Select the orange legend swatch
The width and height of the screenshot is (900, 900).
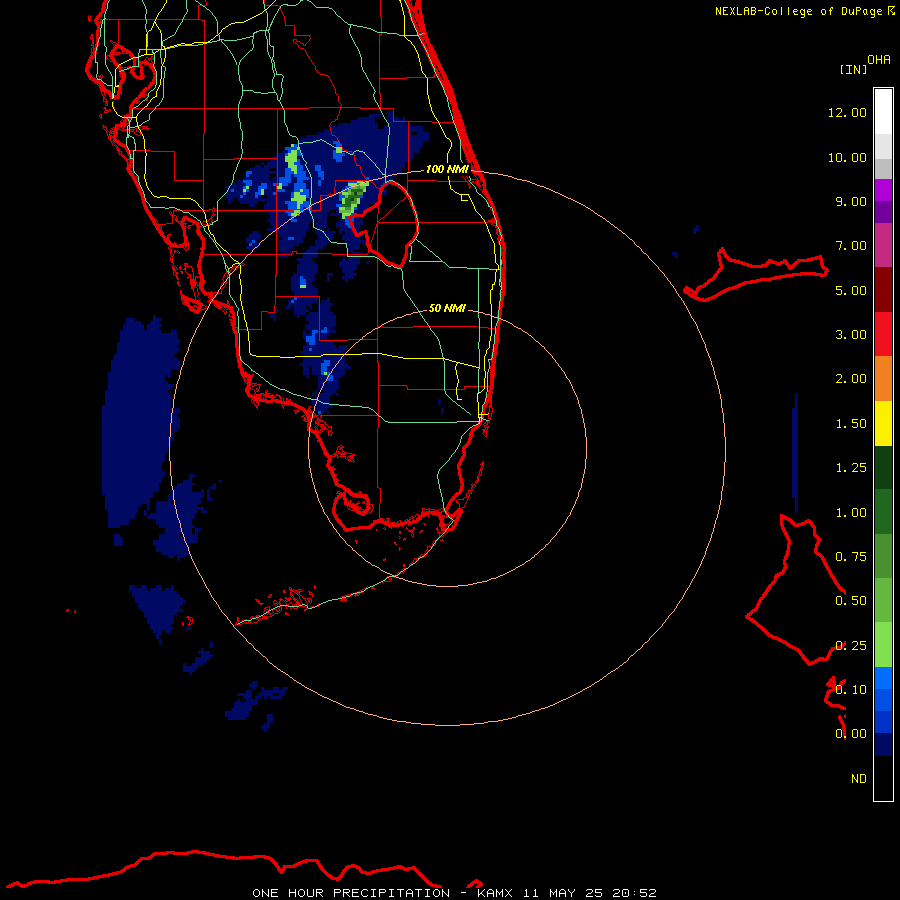tap(883, 379)
